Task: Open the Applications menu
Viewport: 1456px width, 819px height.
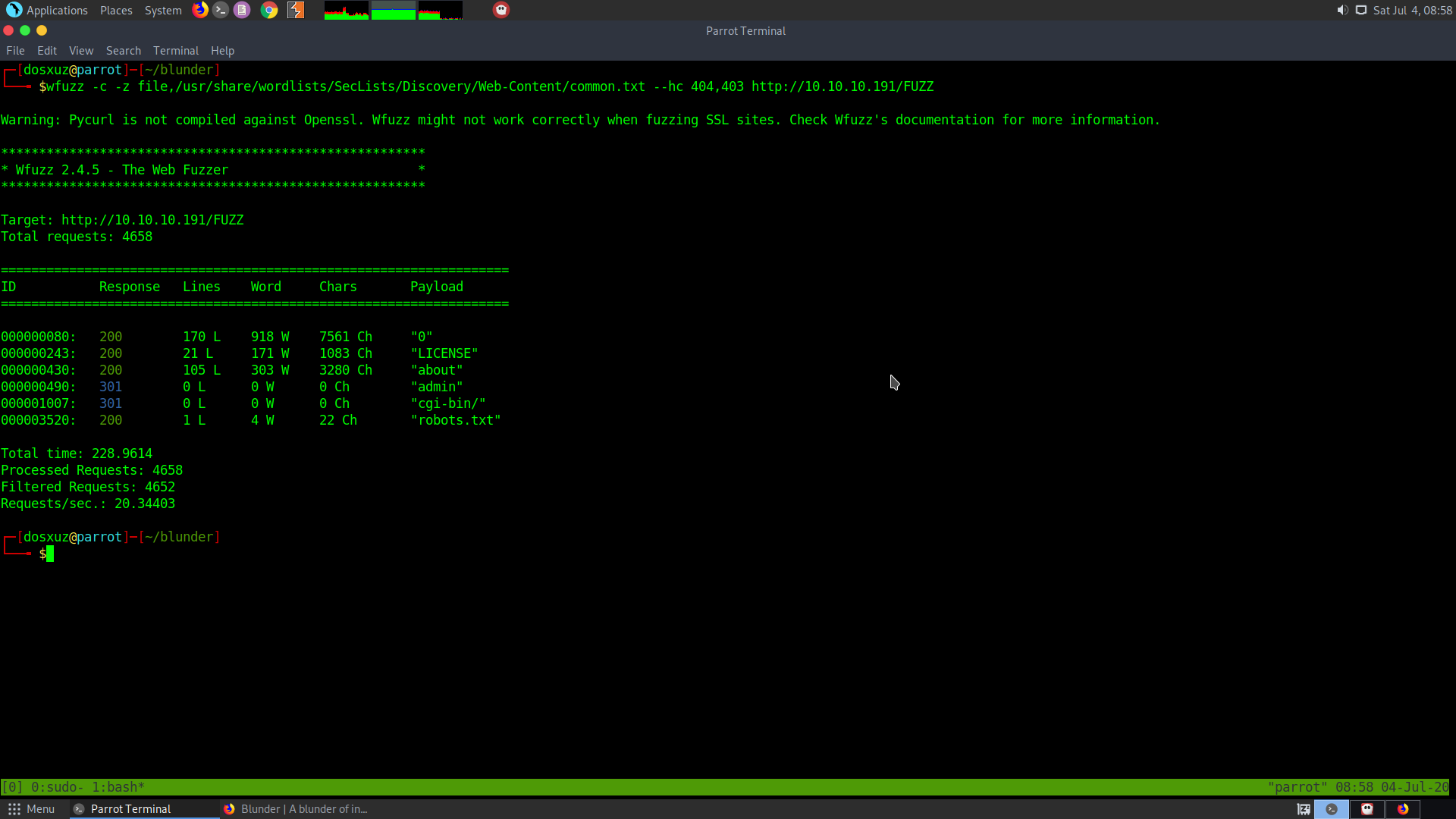Action: tap(47, 10)
